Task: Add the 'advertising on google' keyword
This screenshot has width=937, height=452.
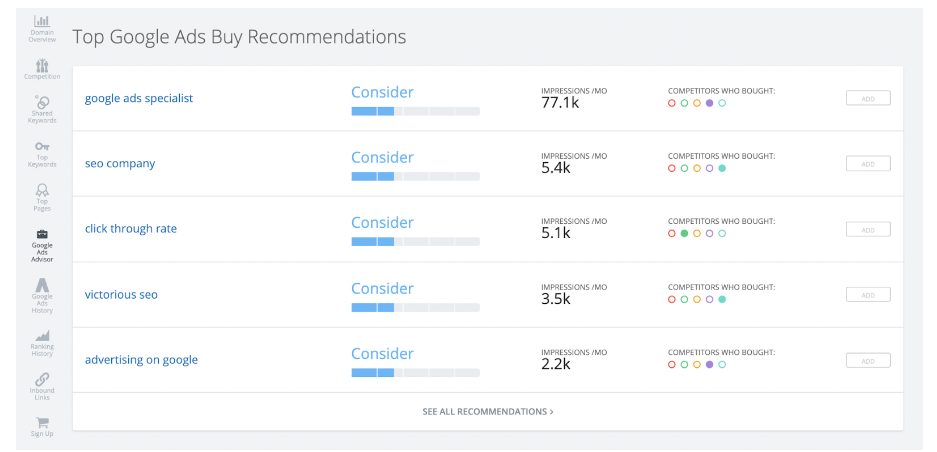Action: pos(868,361)
